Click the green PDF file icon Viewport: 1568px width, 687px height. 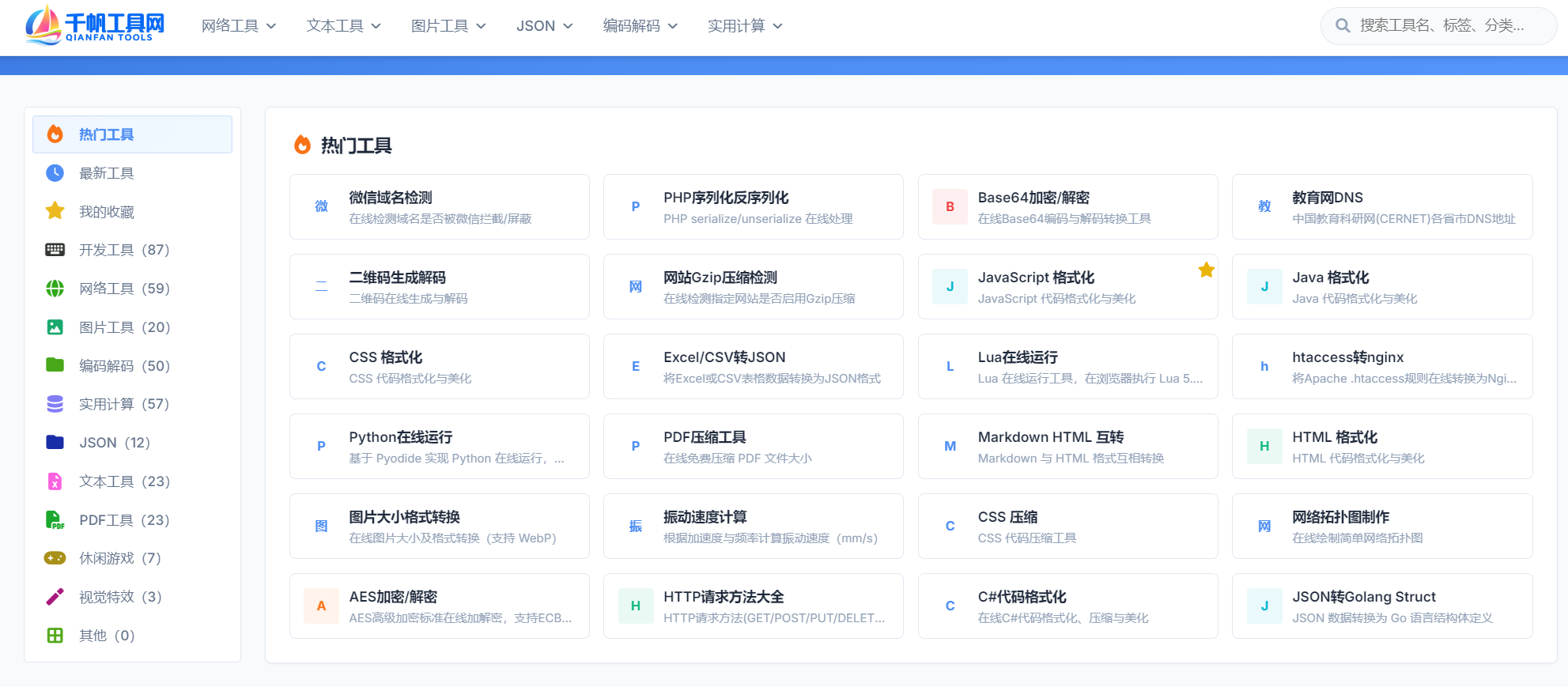pos(55,520)
